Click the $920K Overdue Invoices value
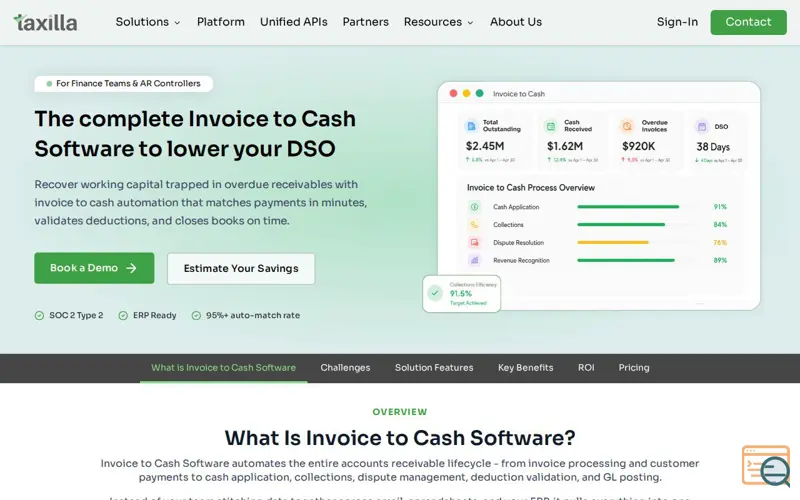 click(638, 146)
